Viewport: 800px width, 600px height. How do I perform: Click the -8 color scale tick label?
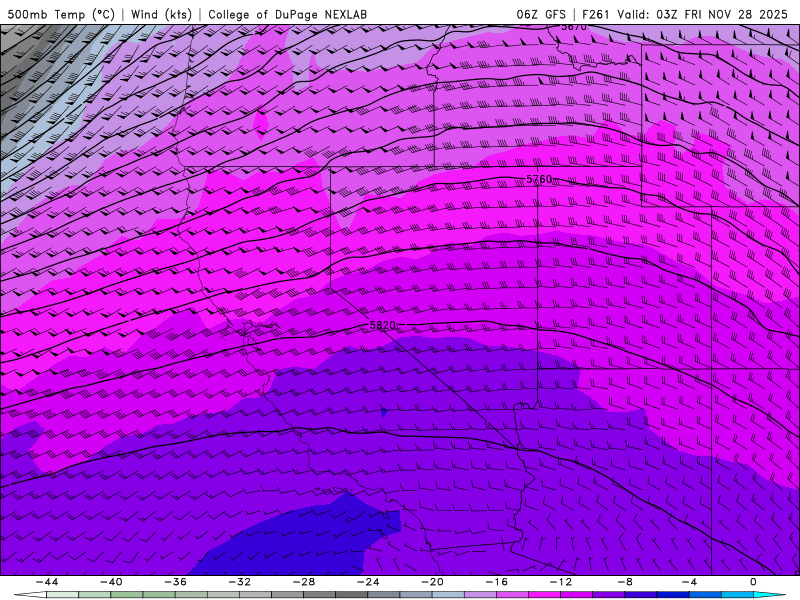pyautogui.click(x=626, y=582)
